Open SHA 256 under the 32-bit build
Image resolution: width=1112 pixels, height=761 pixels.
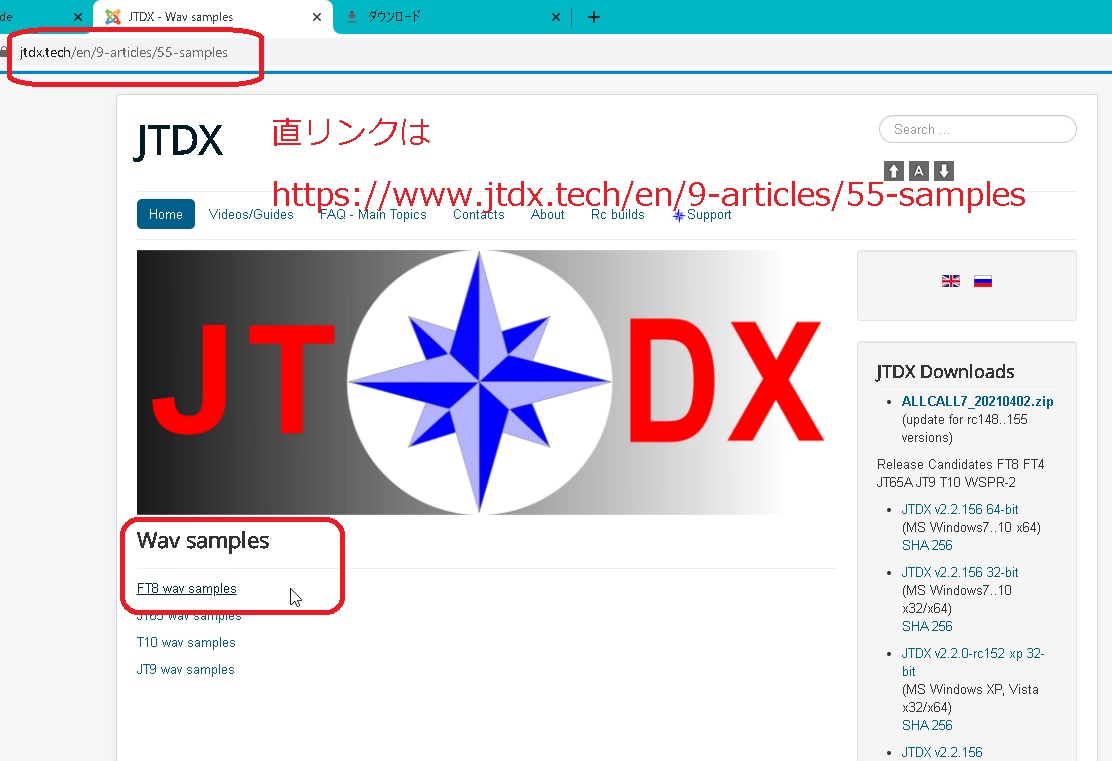(x=927, y=626)
